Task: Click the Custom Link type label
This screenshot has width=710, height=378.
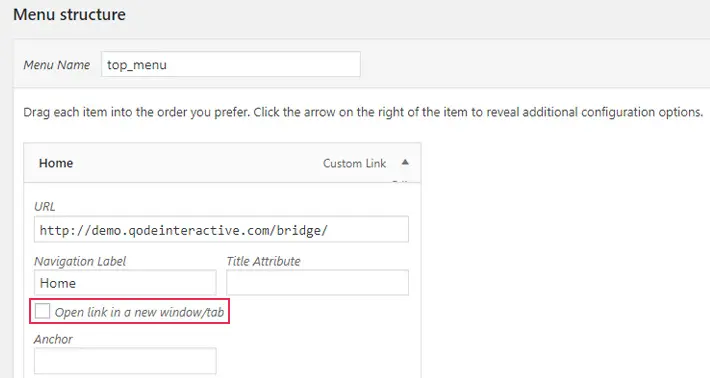Action: tap(354, 163)
